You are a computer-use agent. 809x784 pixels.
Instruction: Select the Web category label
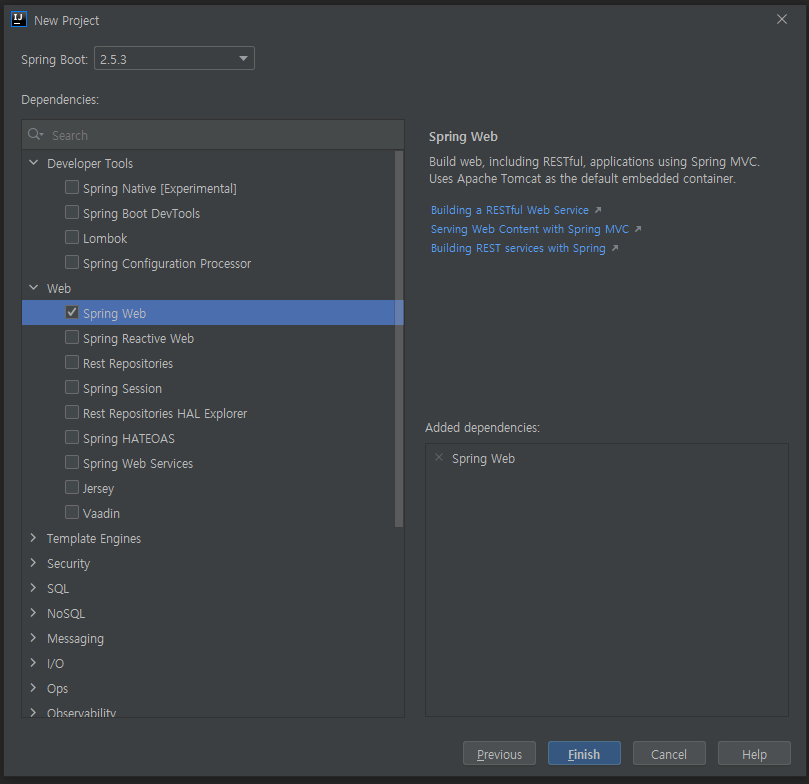tap(59, 288)
